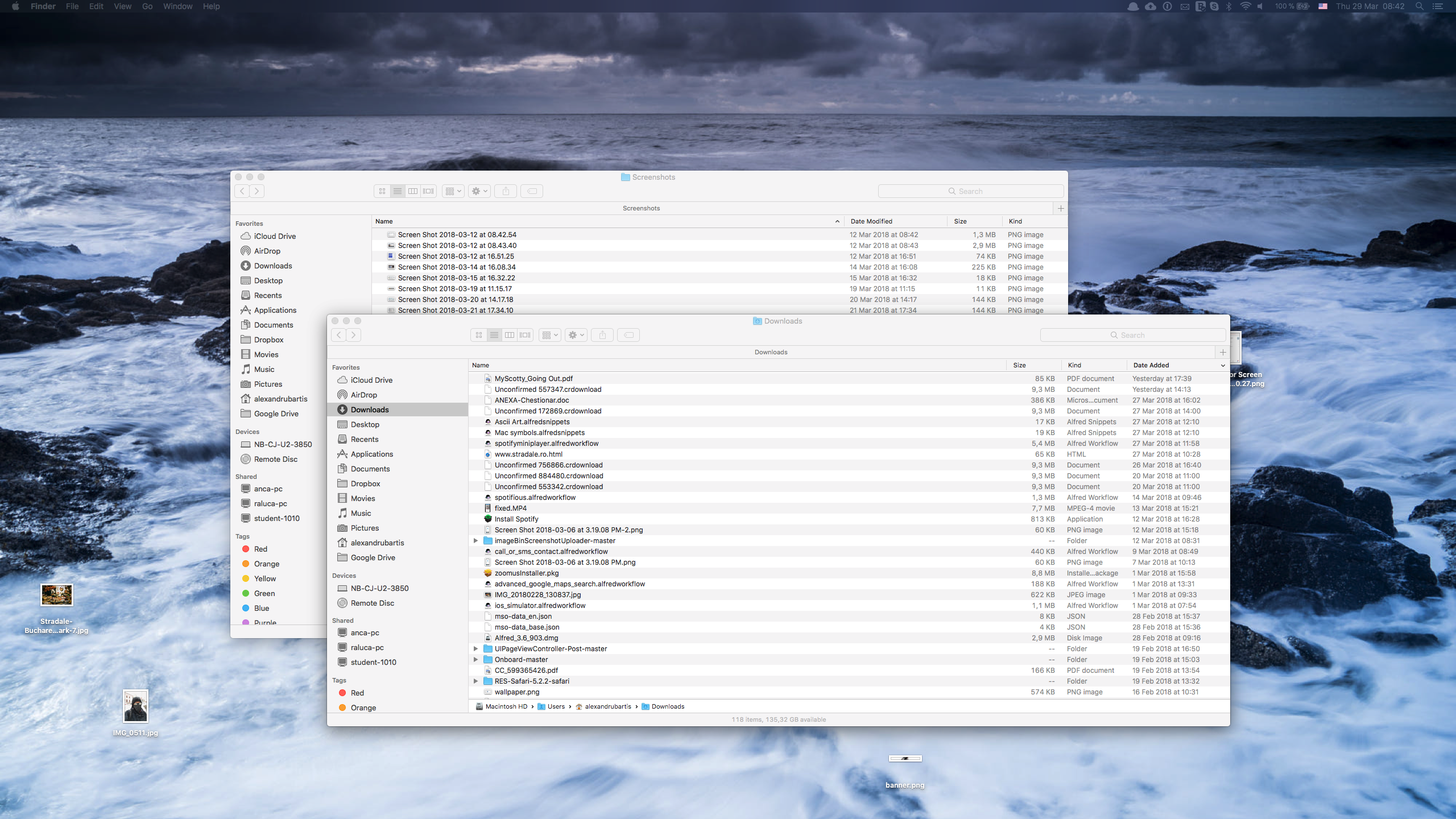The width and height of the screenshot is (1456, 819).
Task: Open arrange dropdown in Screenshots toolbar
Action: pyautogui.click(x=453, y=191)
